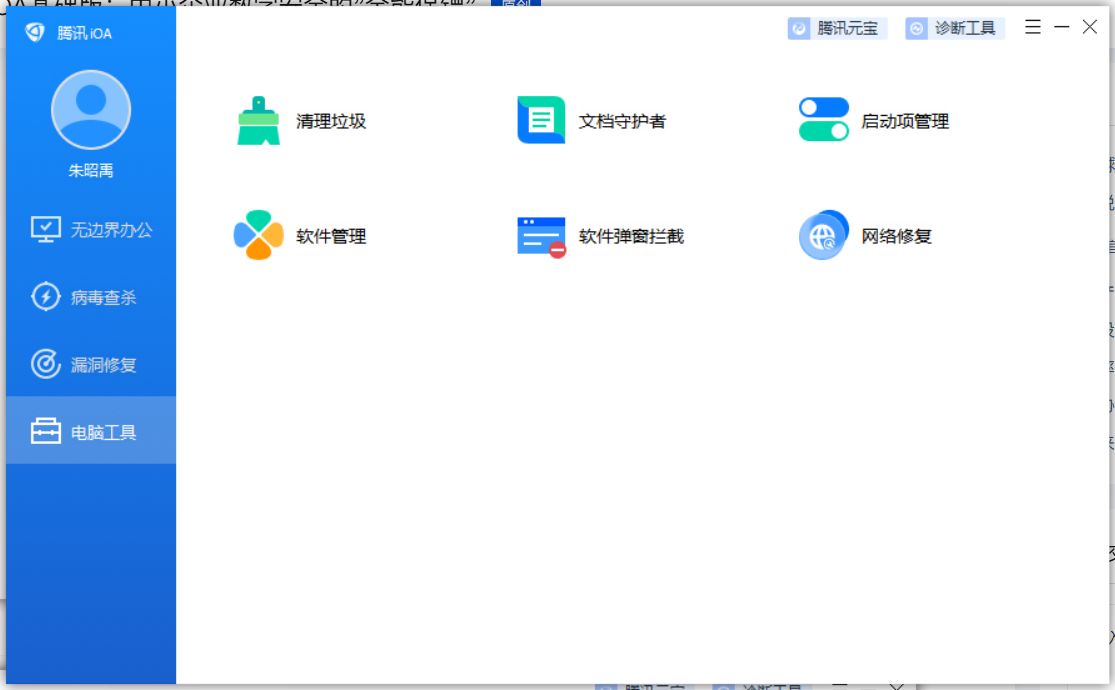The width and height of the screenshot is (1115, 690).
Task: Click the 漏洞修复 target icon
Action: [x=46, y=364]
